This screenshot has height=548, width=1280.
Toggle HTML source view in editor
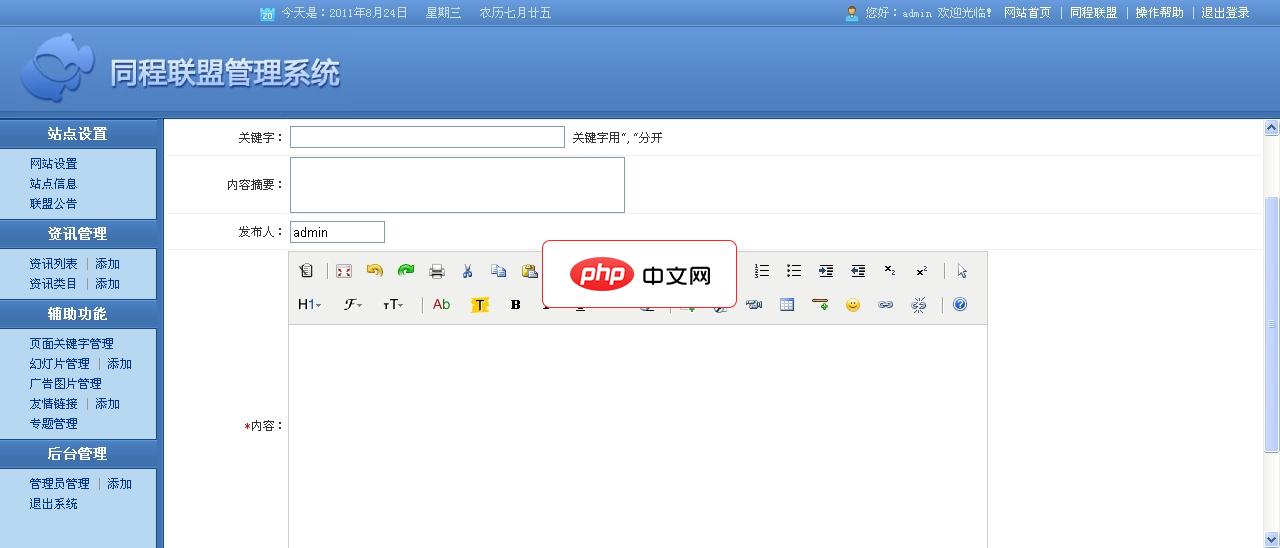pos(307,271)
